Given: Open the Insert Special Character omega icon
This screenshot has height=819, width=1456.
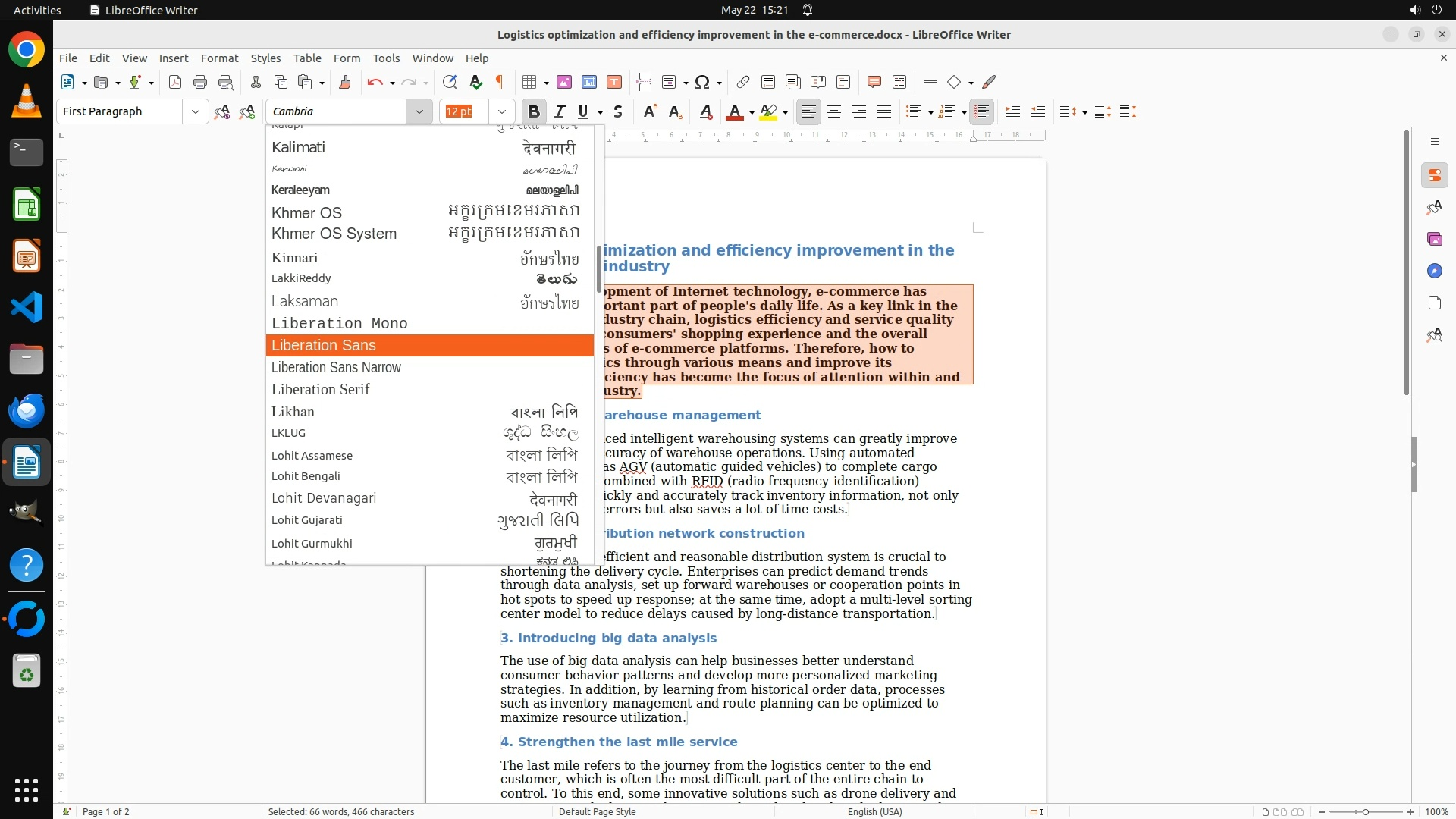Looking at the screenshot, I should point(702,82).
